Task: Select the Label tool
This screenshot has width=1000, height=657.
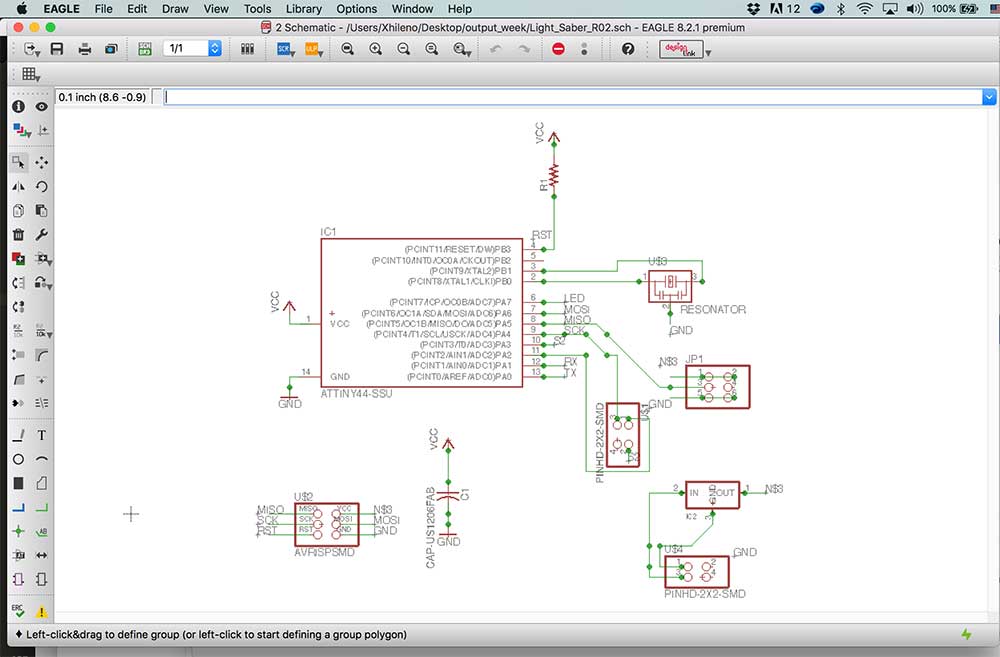Action: click(x=41, y=531)
